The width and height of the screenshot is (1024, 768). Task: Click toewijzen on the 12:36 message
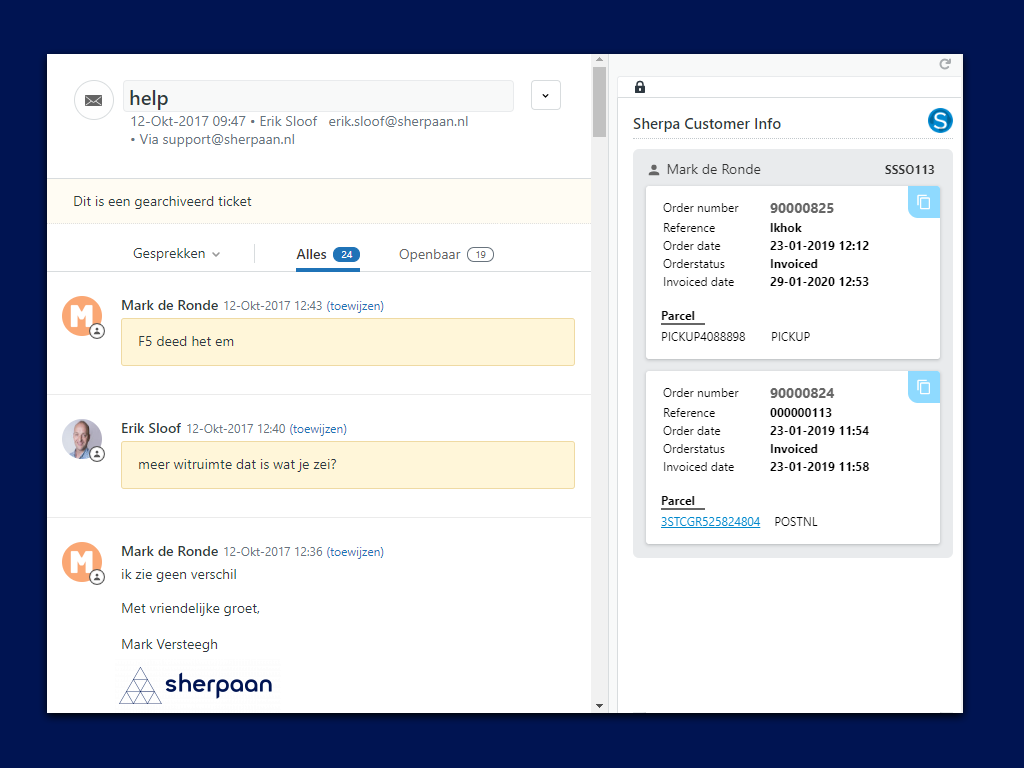[x=355, y=552]
